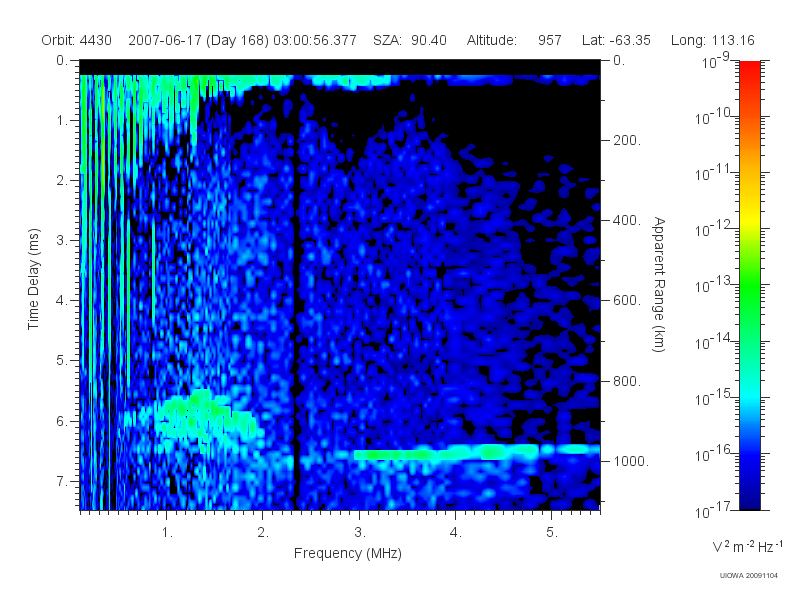Click the 'Orbit: 4430' header text
The height and width of the screenshot is (600, 800).
77,40
